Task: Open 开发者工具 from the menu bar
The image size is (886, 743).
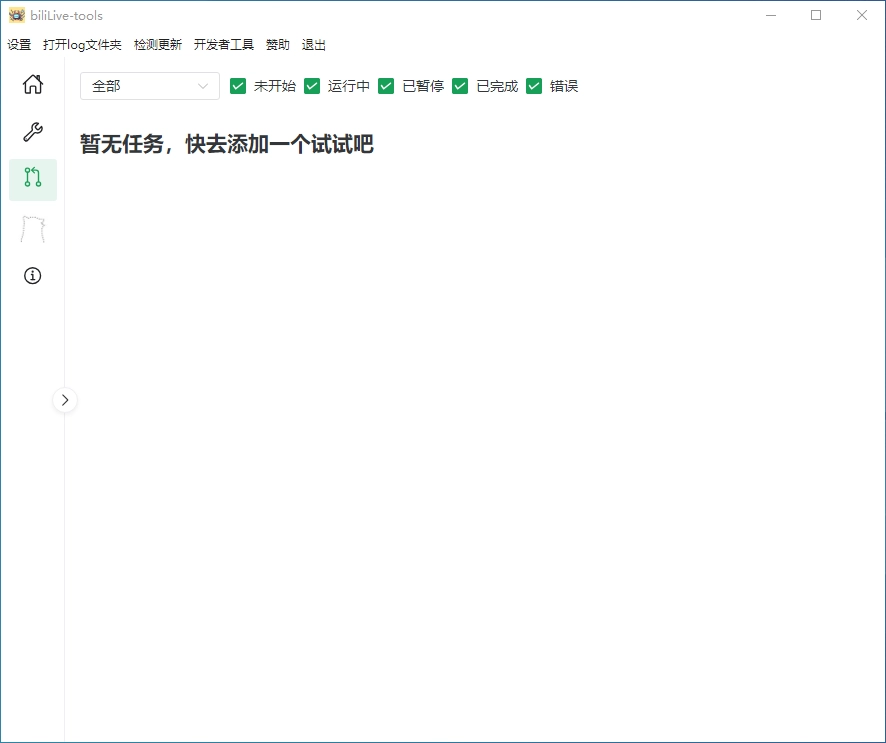Action: coord(224,45)
